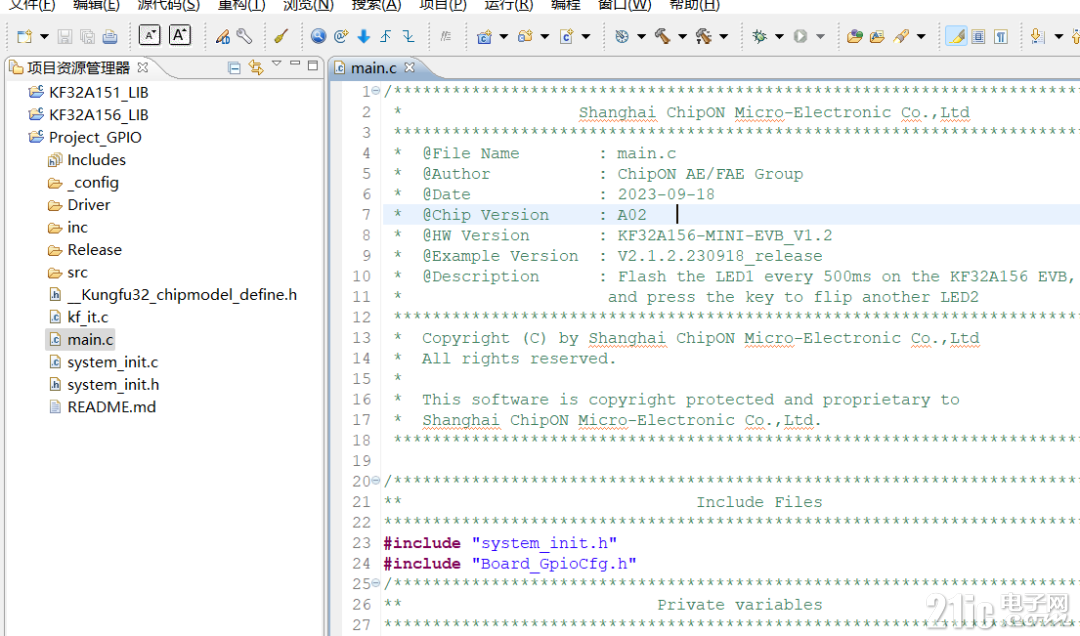Select KF32A151_LIB project

pos(98,92)
